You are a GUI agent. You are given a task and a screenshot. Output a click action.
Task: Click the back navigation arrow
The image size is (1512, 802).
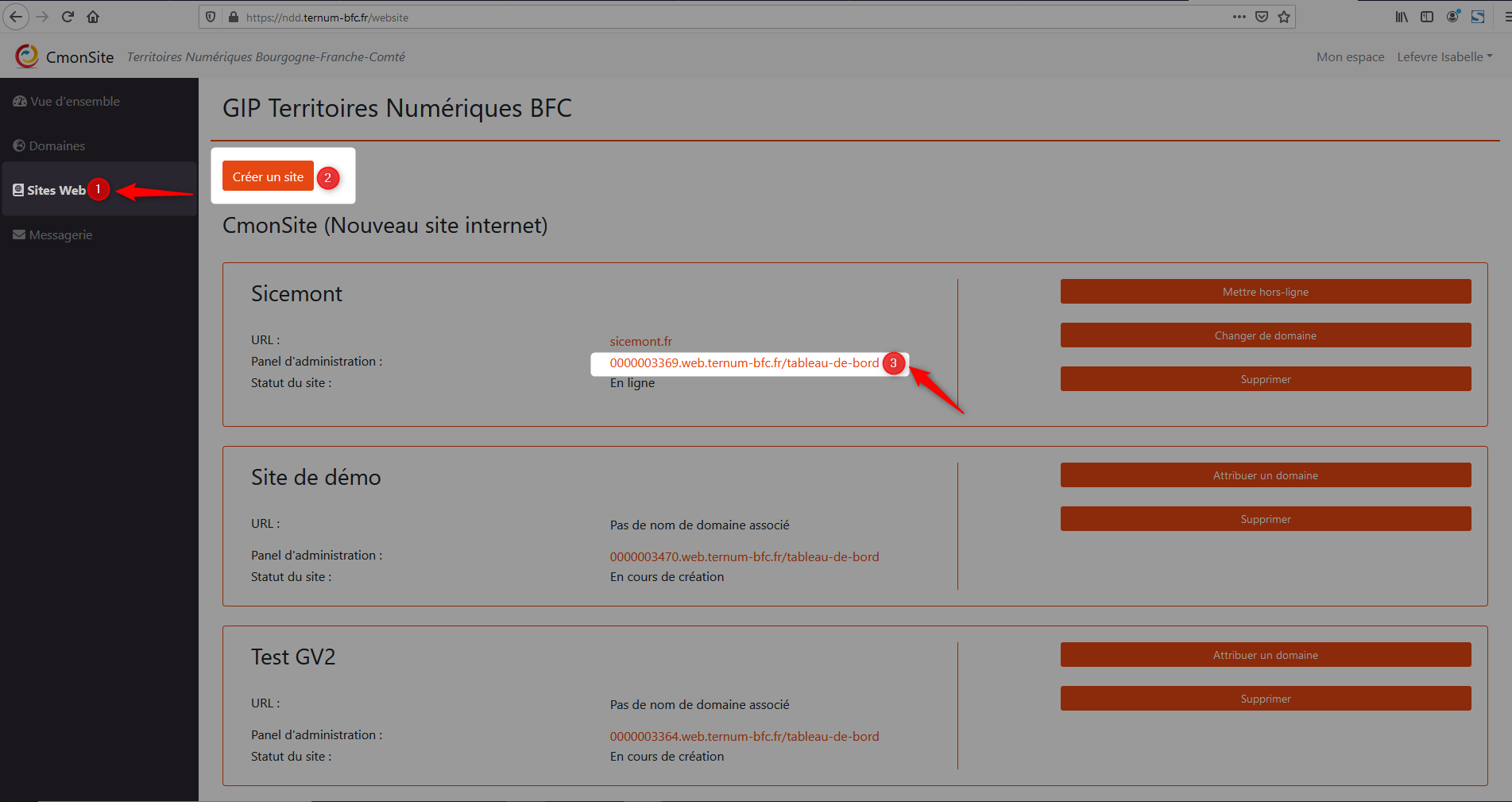point(16,17)
